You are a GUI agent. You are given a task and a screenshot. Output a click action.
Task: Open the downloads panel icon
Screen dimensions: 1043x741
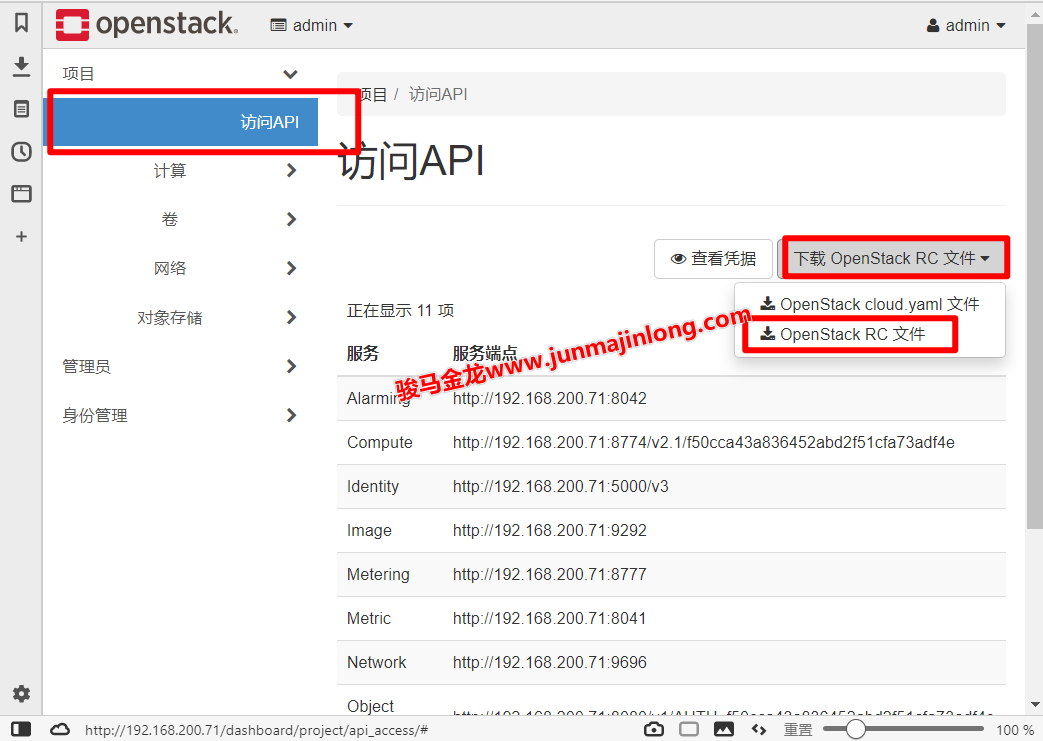pos(21,66)
